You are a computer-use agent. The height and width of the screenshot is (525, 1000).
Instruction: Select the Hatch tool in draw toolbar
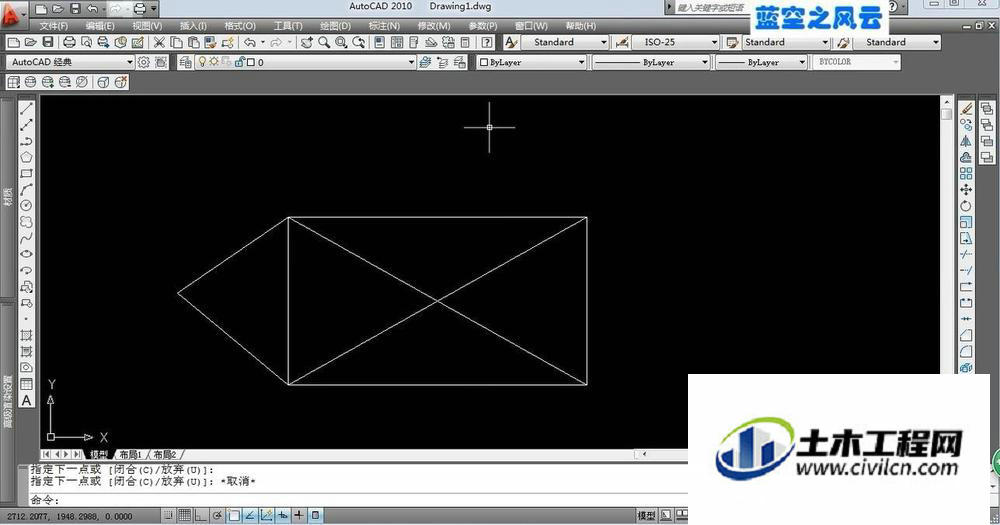(x=26, y=335)
